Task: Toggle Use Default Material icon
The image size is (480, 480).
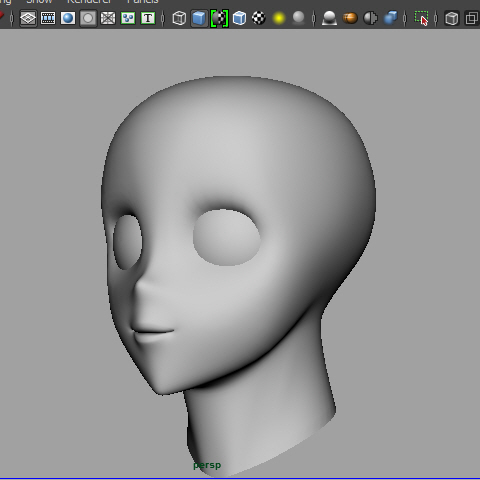Action: point(219,18)
